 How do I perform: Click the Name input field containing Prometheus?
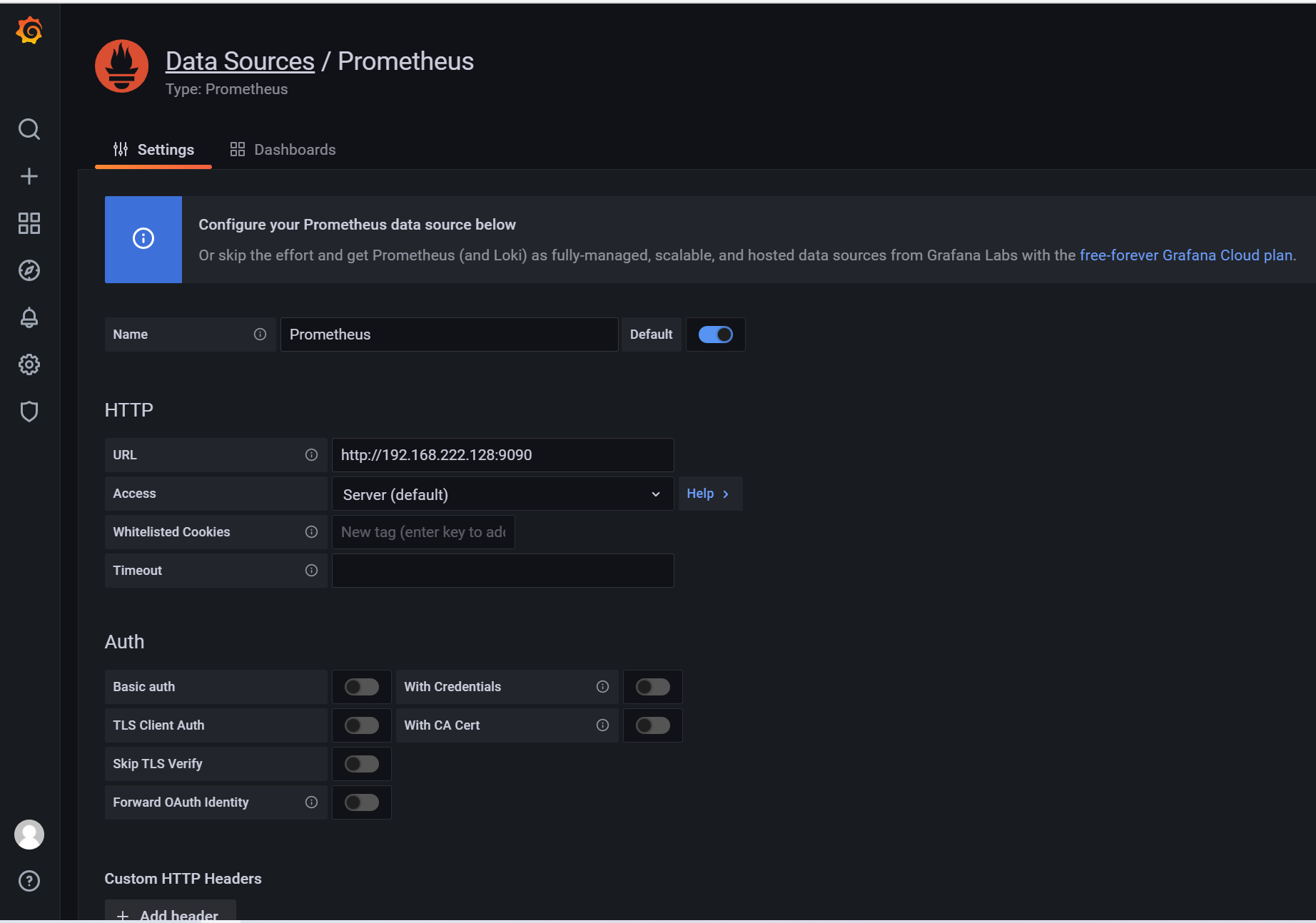pos(450,335)
